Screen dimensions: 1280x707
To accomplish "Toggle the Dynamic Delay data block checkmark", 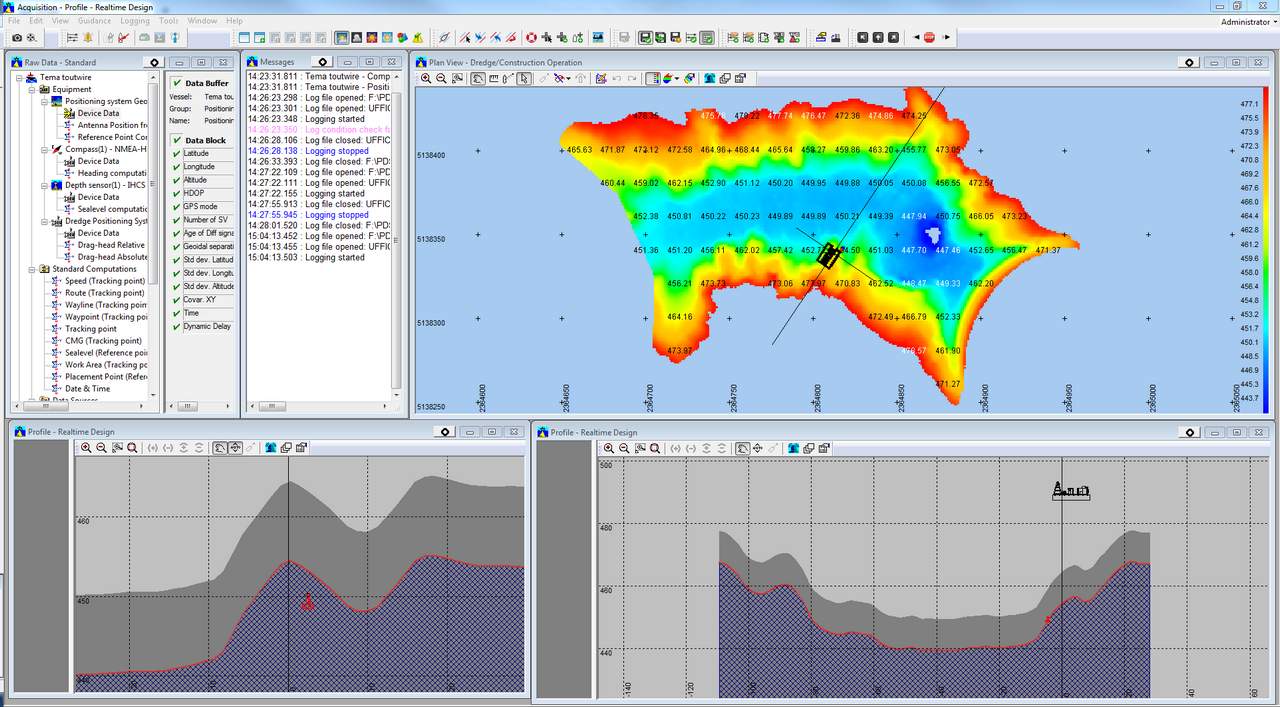I will (x=176, y=326).
